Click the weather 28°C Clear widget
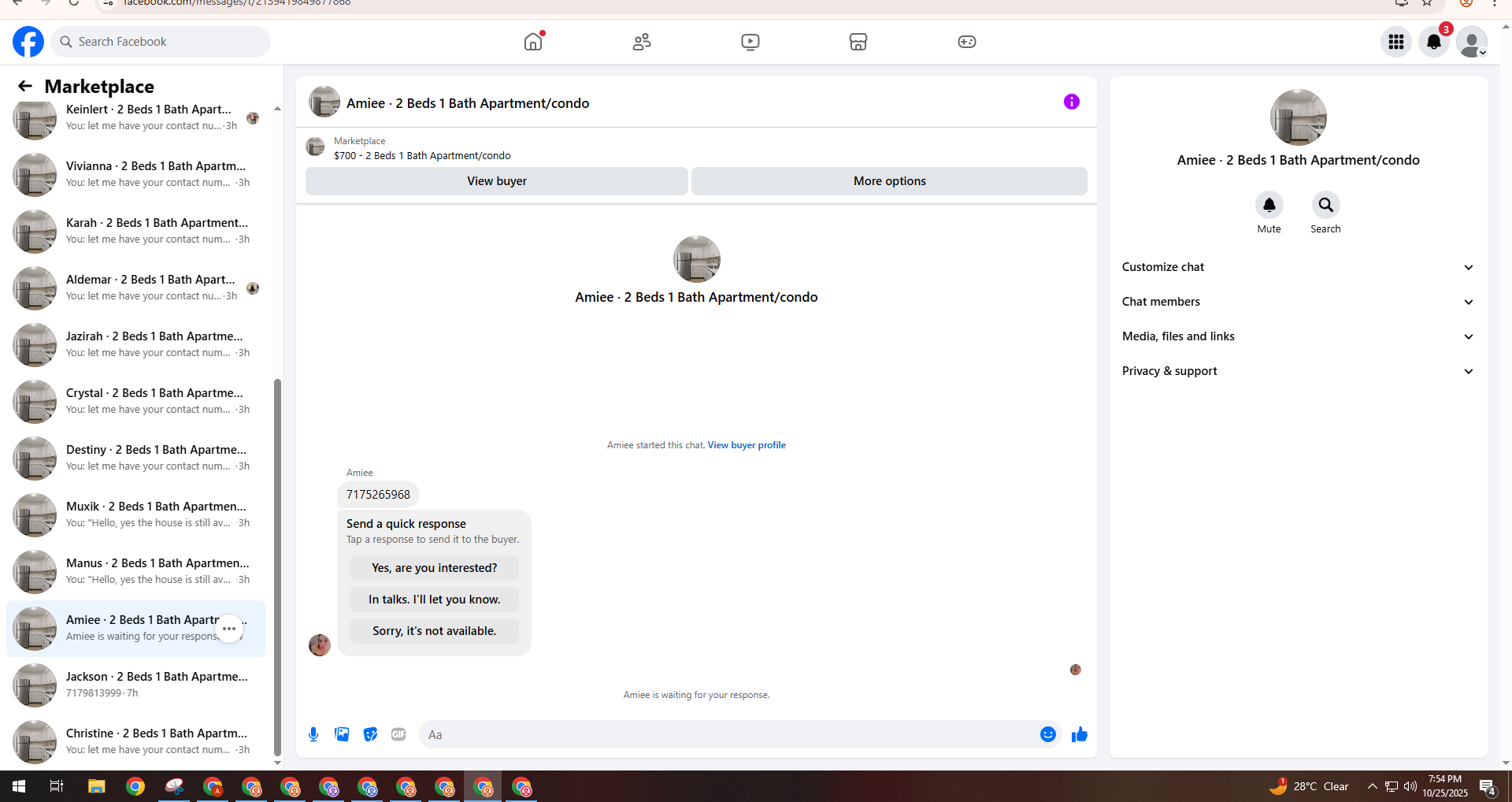The width and height of the screenshot is (1512, 802). point(1309,786)
